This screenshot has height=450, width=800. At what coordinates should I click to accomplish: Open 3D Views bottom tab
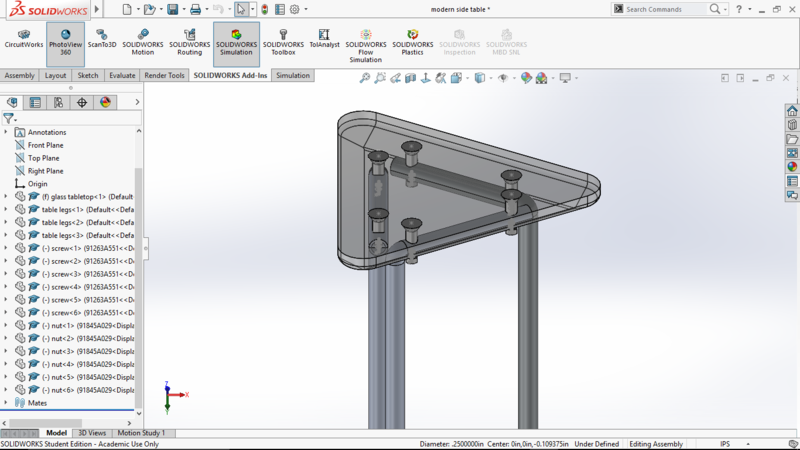(x=92, y=433)
